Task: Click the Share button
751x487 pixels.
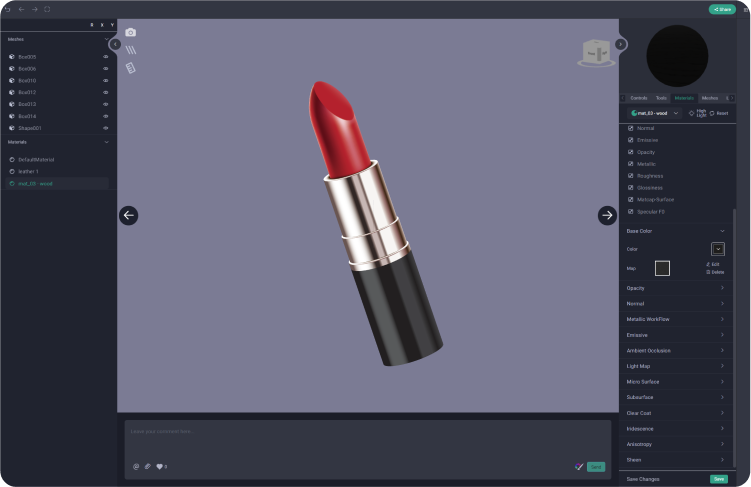Action: [x=721, y=9]
